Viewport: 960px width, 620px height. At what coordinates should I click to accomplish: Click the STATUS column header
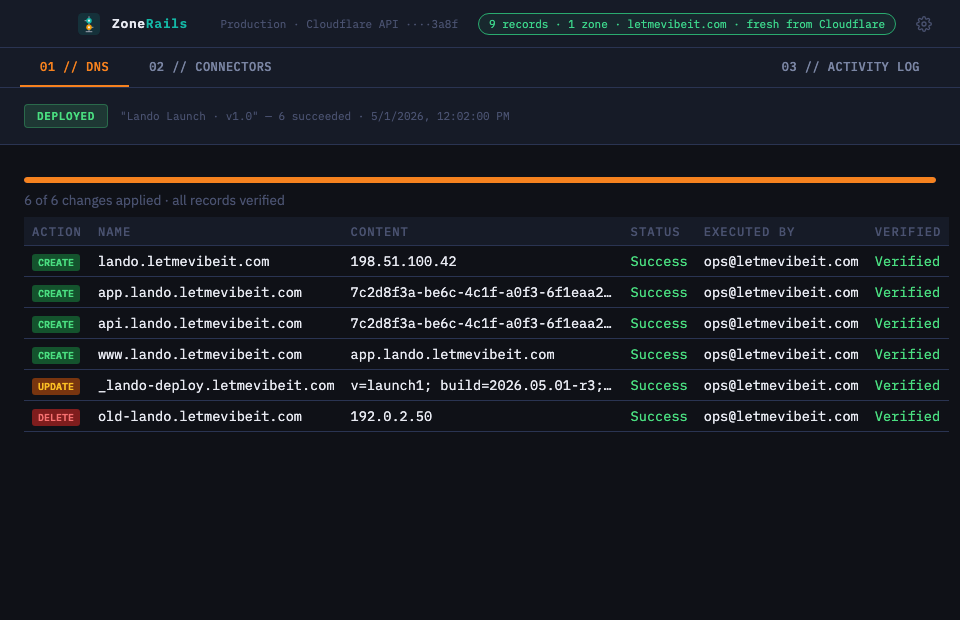pos(655,232)
